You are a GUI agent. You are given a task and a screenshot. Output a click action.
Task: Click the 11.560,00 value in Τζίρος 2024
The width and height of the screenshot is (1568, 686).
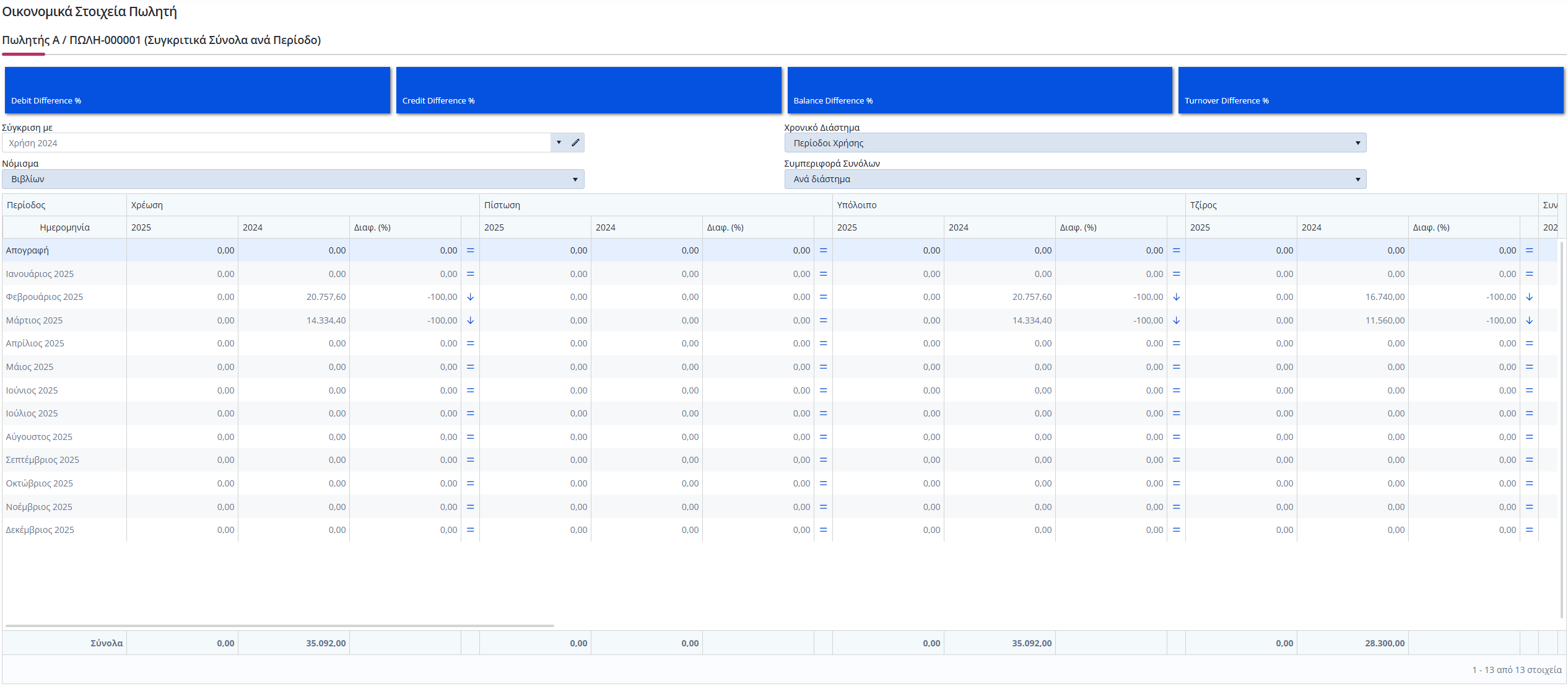1385,320
